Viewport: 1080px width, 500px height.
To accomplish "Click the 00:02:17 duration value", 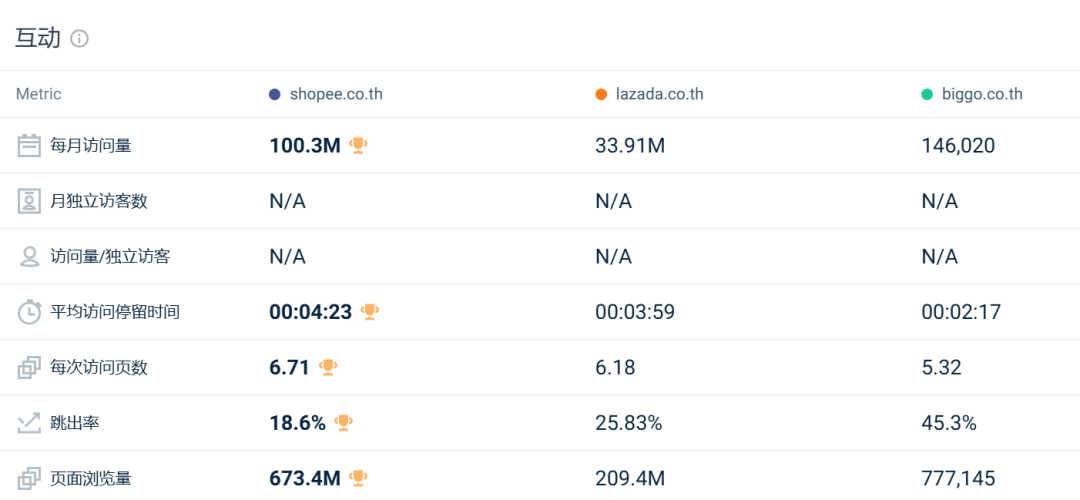I will 961,312.
